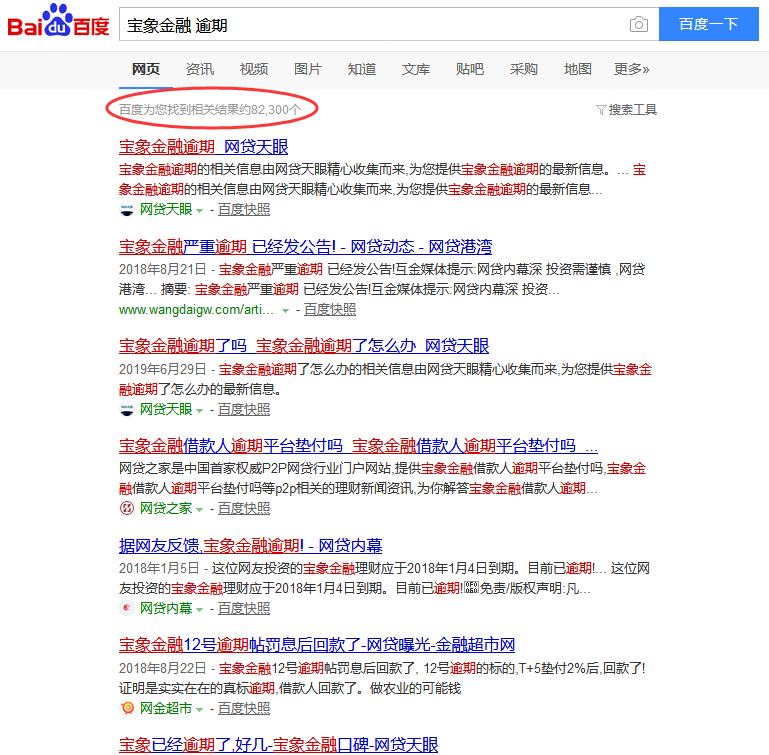Viewport: 769px width, 755px height.
Task: Open result 宝象金融逾期了吗 宝象金融逾期了怎么办
Action: pos(304,346)
